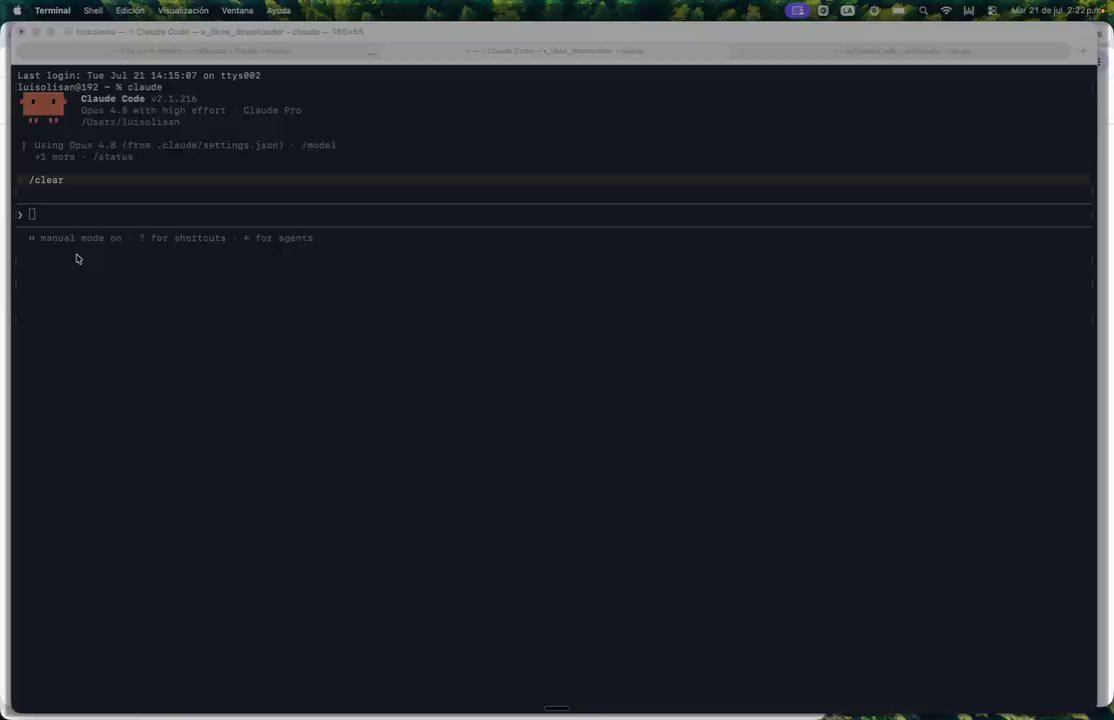The image size is (1114, 720).
Task: Open the Terminal application menu
Action: click(53, 11)
